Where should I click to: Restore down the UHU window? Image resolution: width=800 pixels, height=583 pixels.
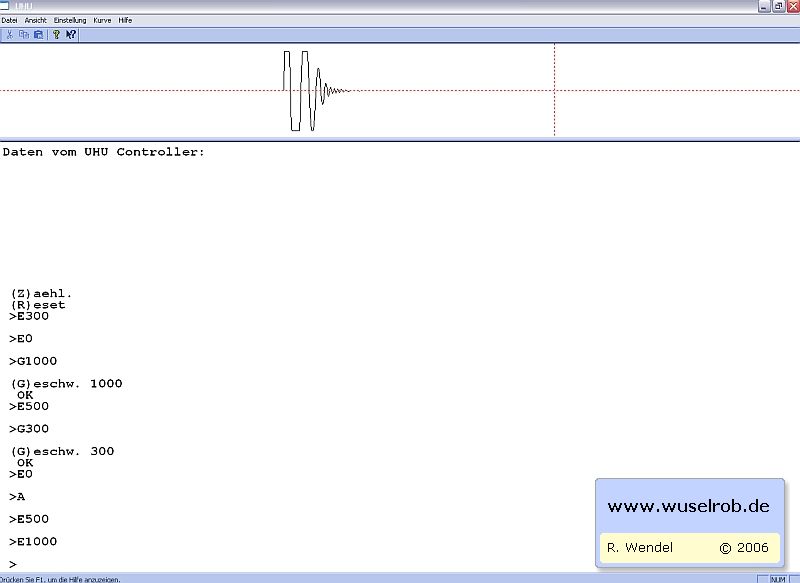pos(778,6)
